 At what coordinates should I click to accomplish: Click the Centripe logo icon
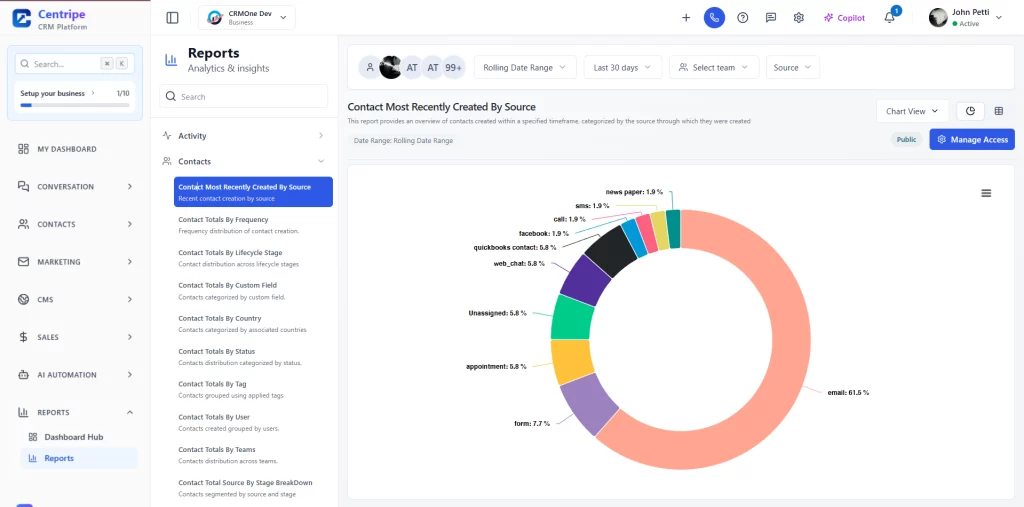click(22, 18)
